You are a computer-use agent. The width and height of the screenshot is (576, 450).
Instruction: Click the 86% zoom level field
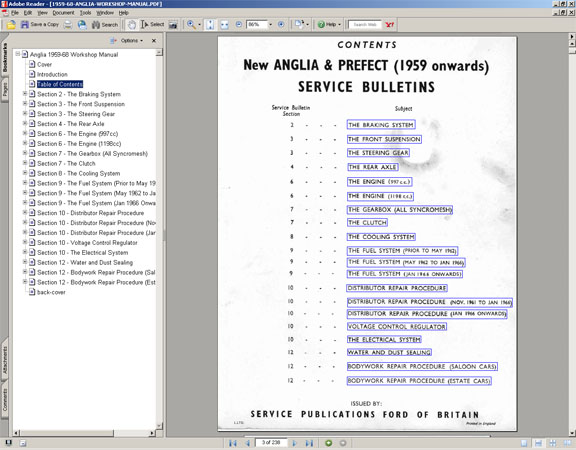(x=256, y=25)
